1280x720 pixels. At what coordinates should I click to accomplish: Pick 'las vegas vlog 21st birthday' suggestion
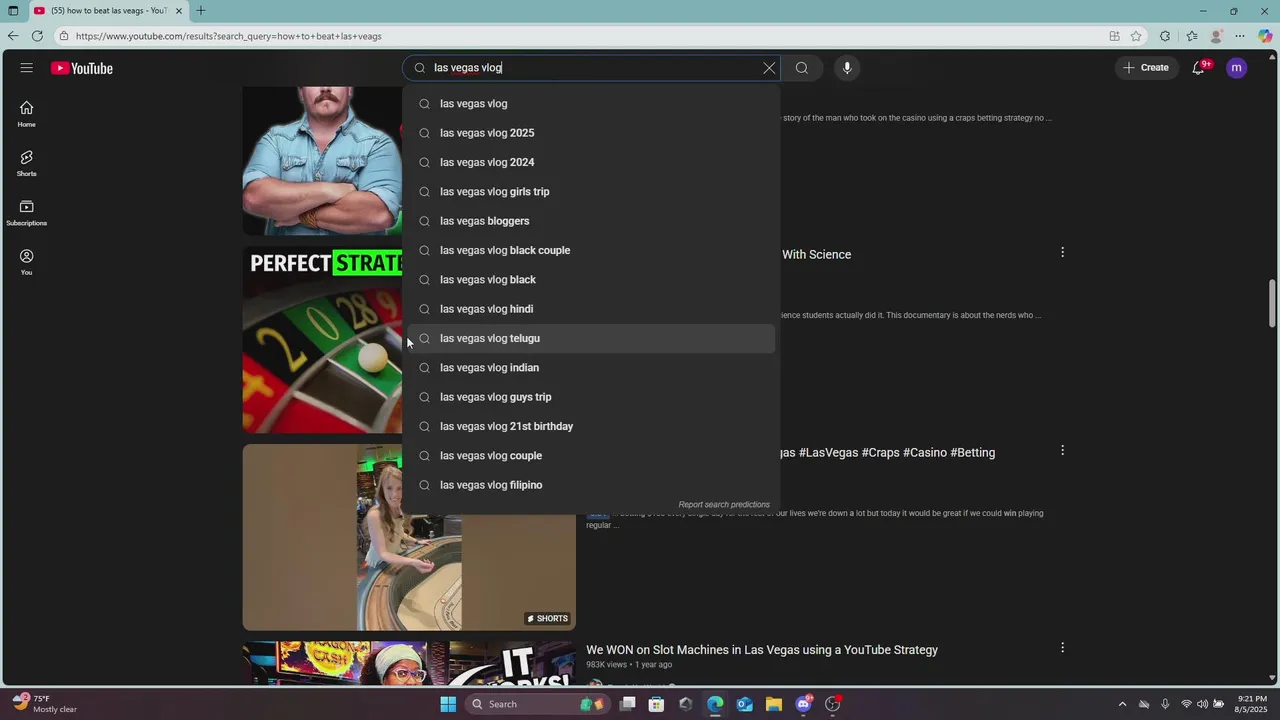click(590, 426)
